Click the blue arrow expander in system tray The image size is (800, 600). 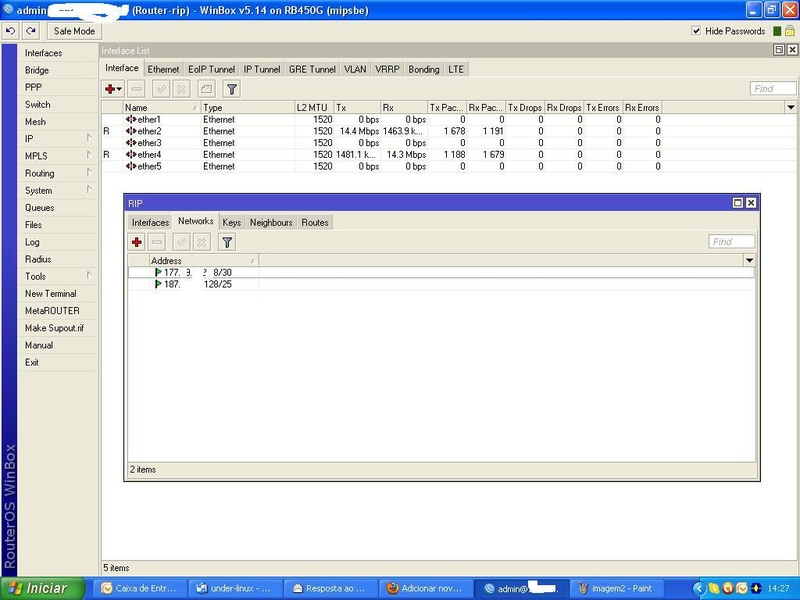(x=699, y=588)
